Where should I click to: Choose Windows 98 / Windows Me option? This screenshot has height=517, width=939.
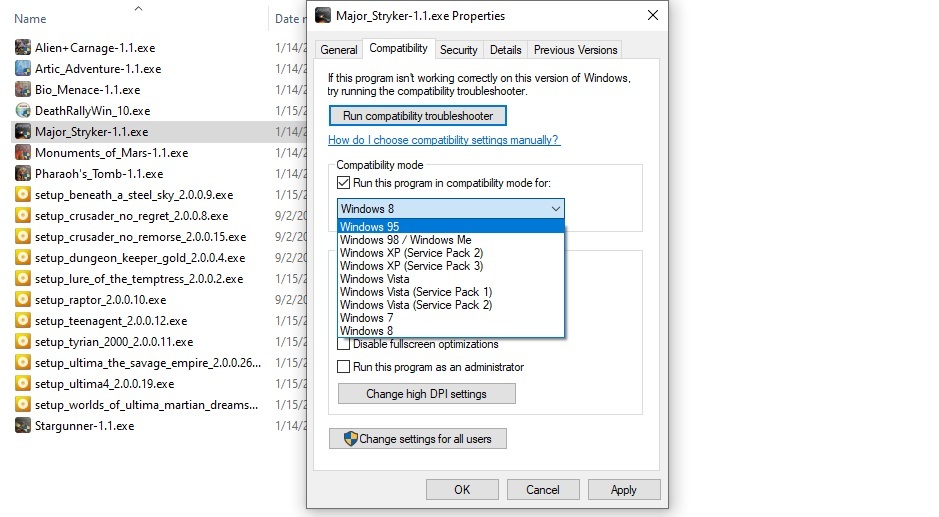pos(451,240)
